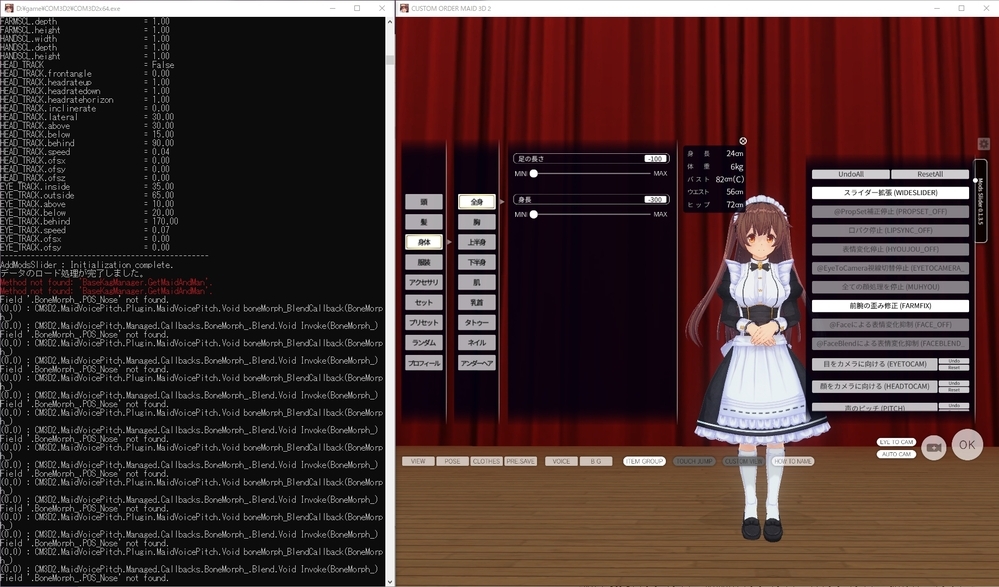Click the 身長 slider handle
The height and width of the screenshot is (587, 999).
click(x=534, y=214)
